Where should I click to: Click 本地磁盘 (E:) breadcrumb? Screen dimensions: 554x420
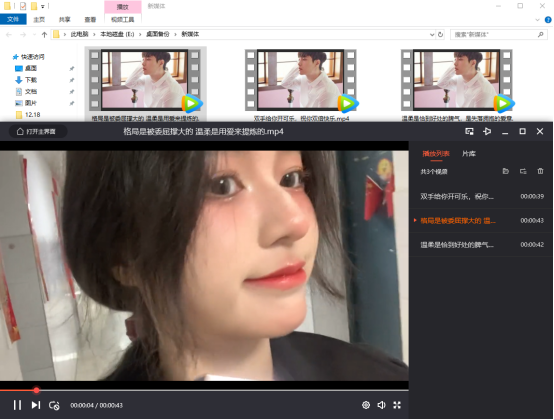click(x=117, y=34)
